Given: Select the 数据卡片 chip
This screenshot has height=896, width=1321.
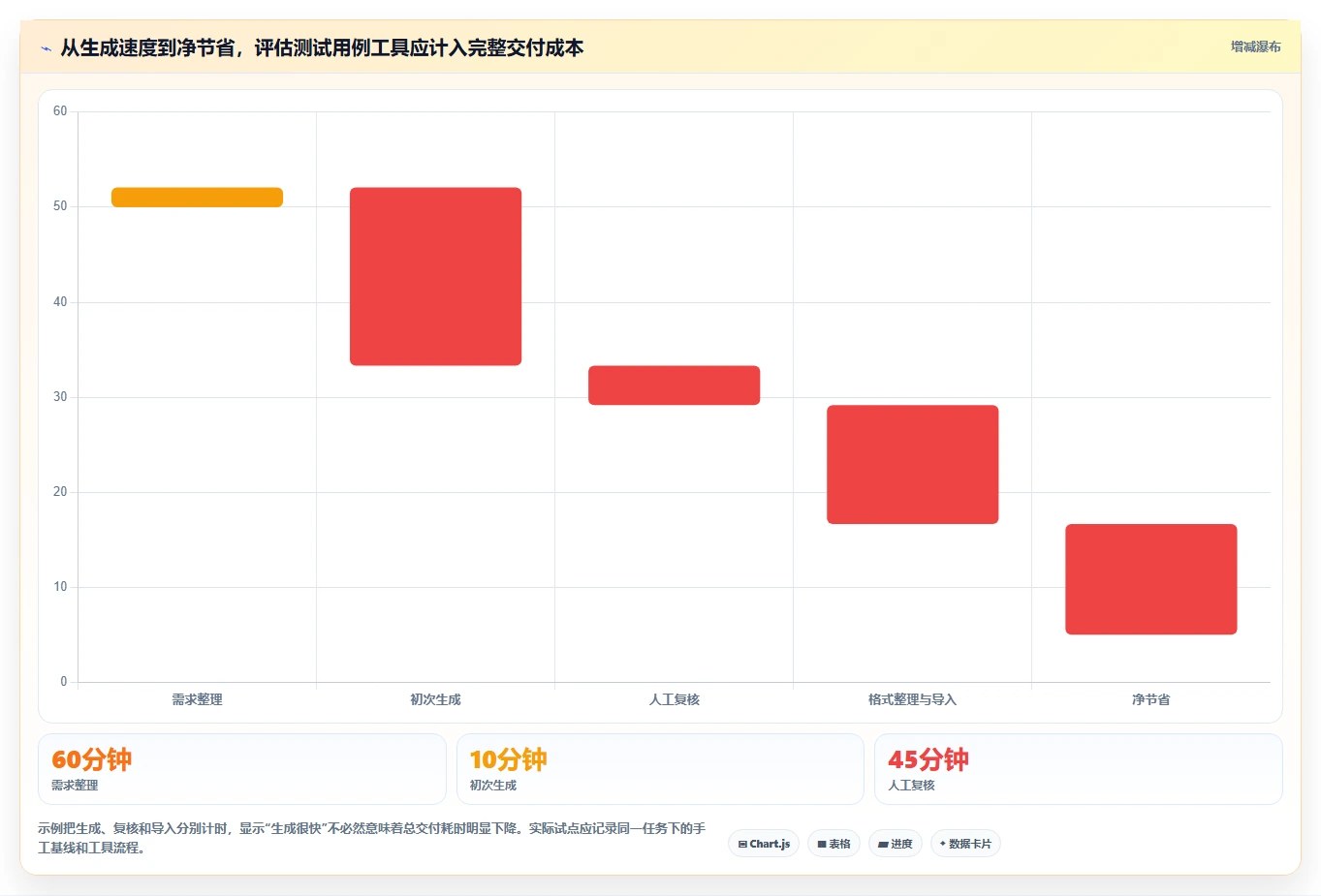Looking at the screenshot, I should click(x=965, y=844).
